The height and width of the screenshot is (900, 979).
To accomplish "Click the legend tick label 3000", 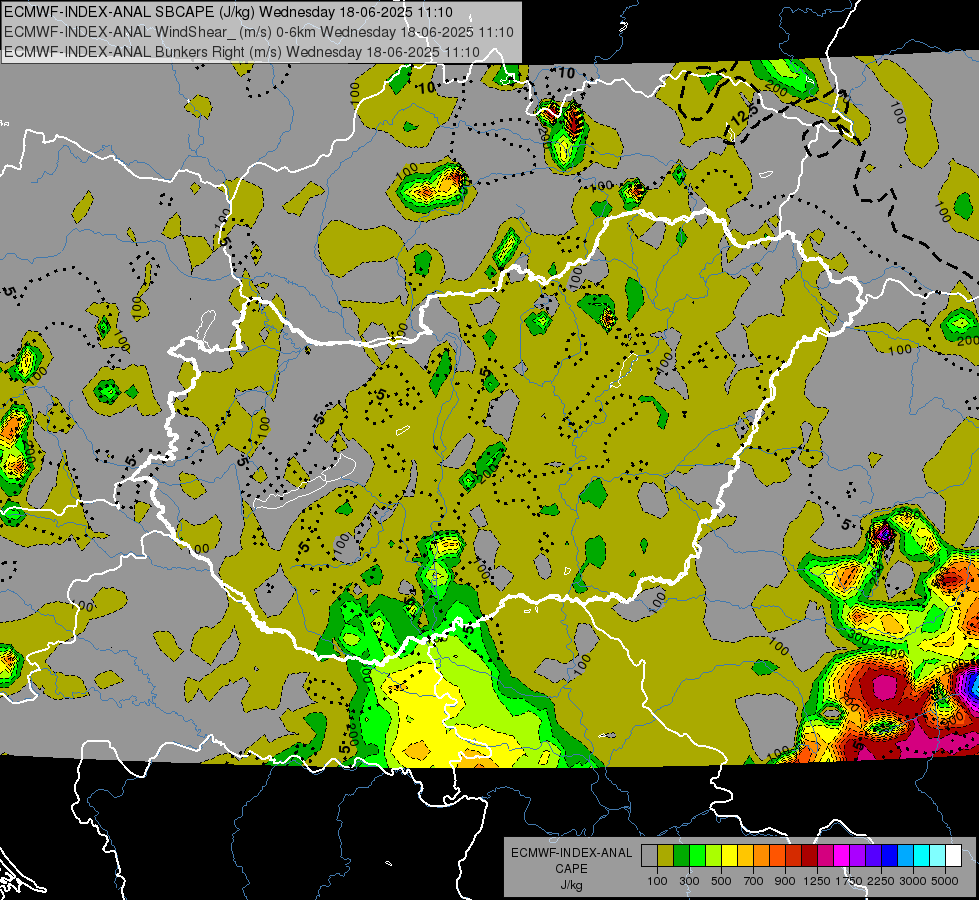I will [913, 881].
